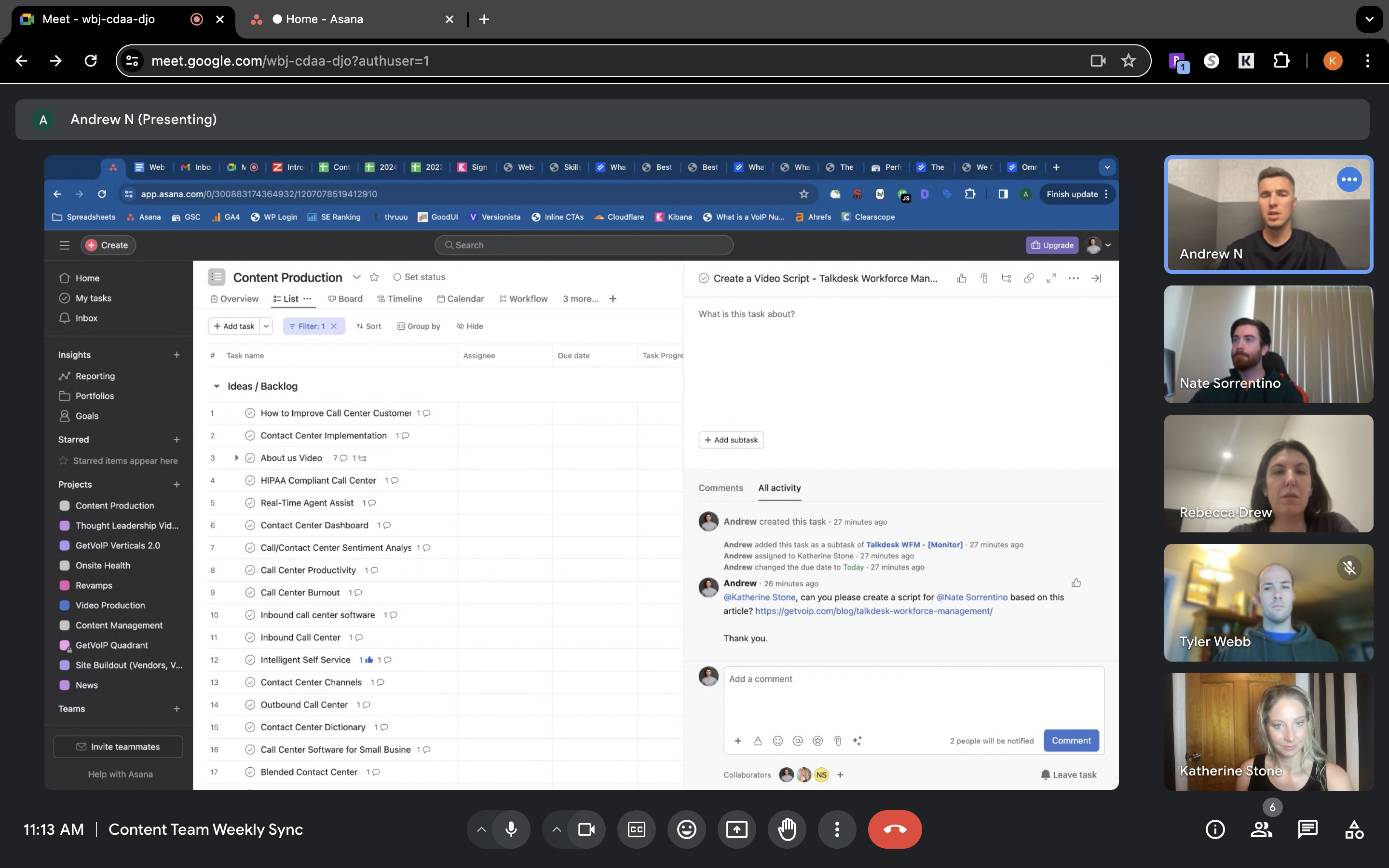Open the Content Production project dropdown arrow
This screenshot has width=1389, height=868.
click(356, 277)
